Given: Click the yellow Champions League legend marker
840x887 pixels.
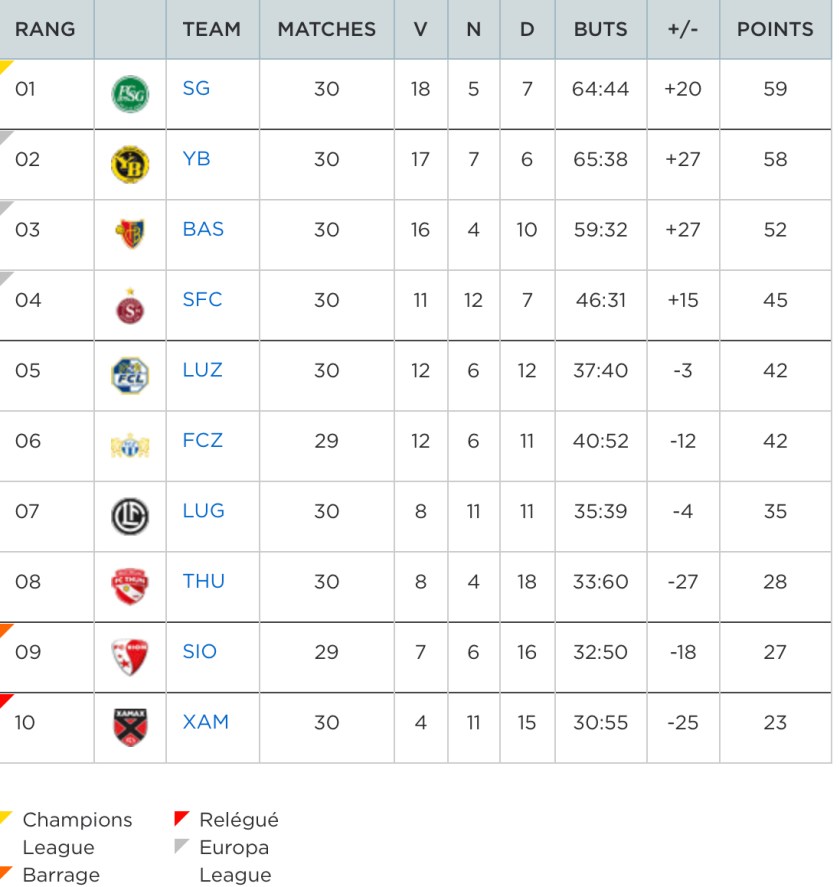Looking at the screenshot, I should [x=6, y=818].
